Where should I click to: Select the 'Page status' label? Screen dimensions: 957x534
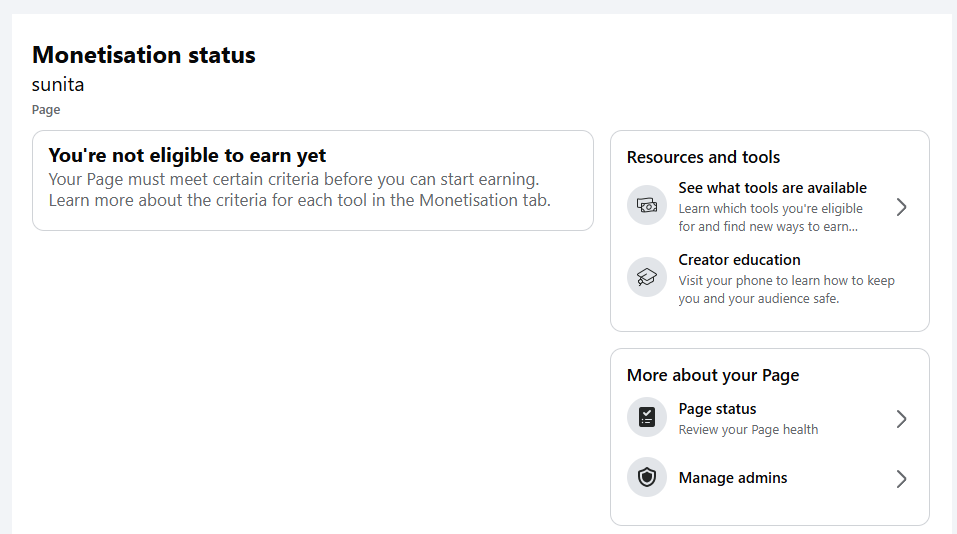pos(717,409)
